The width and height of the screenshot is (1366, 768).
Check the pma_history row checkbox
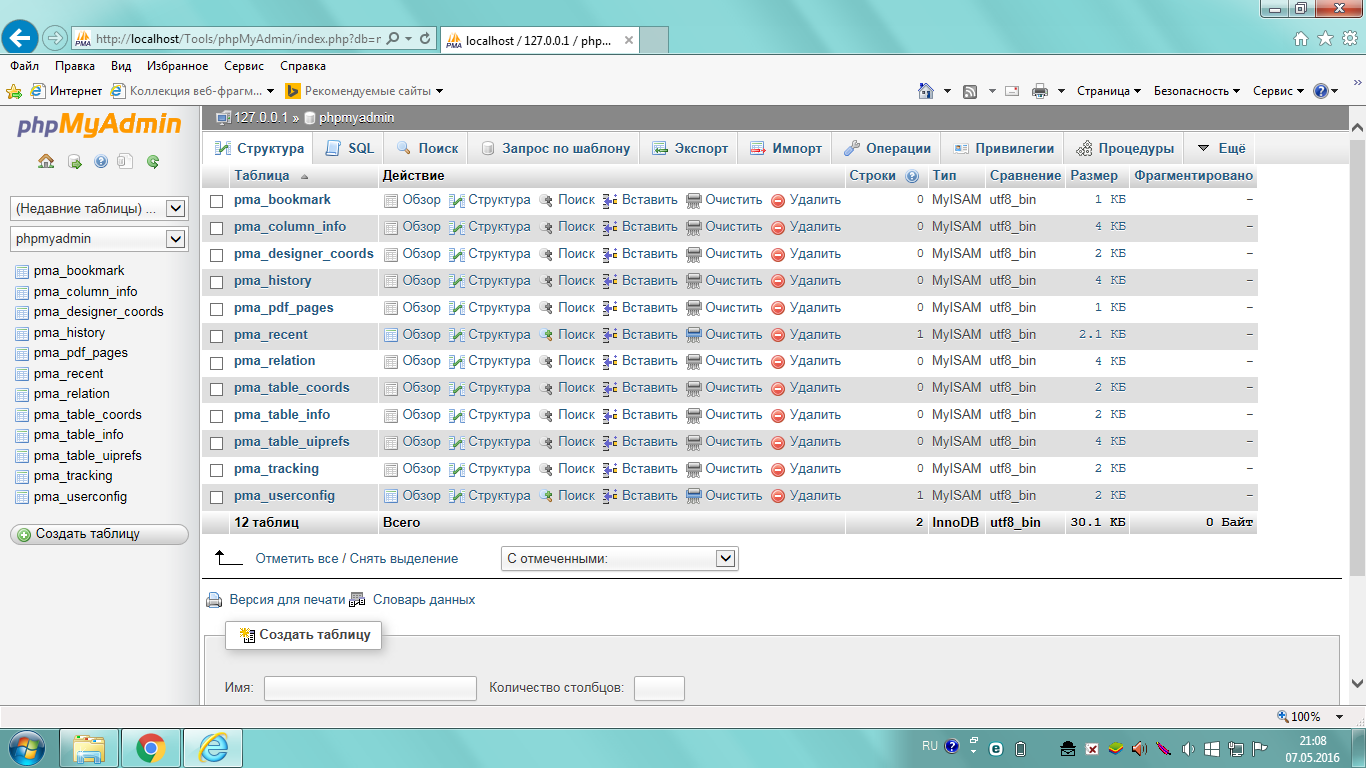[216, 282]
